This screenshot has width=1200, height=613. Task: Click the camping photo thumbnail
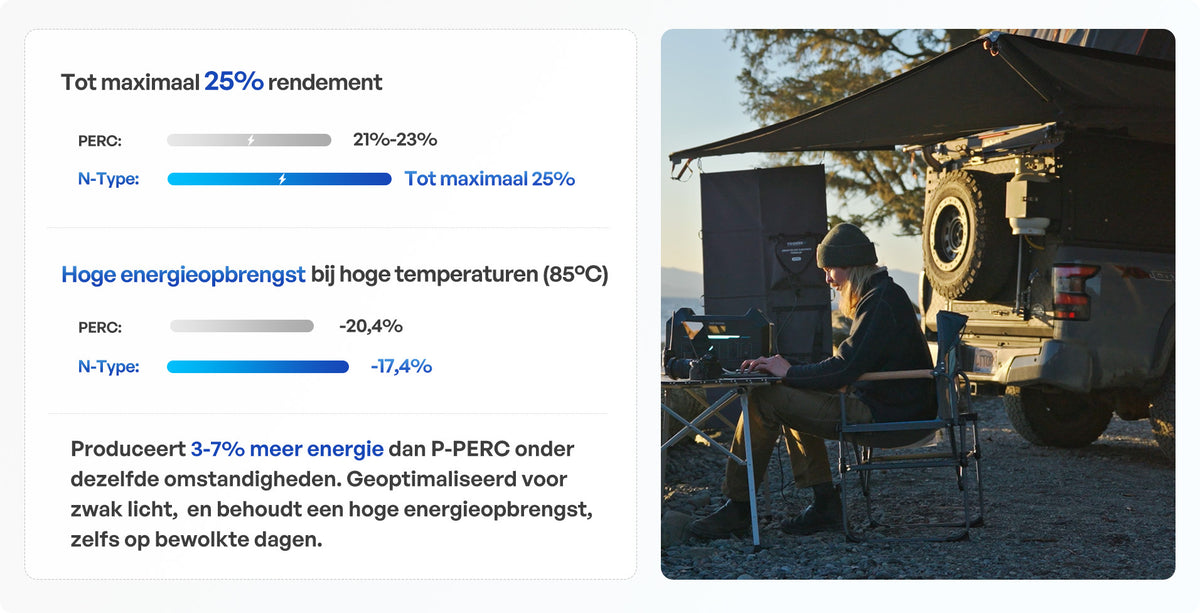pyautogui.click(x=918, y=304)
